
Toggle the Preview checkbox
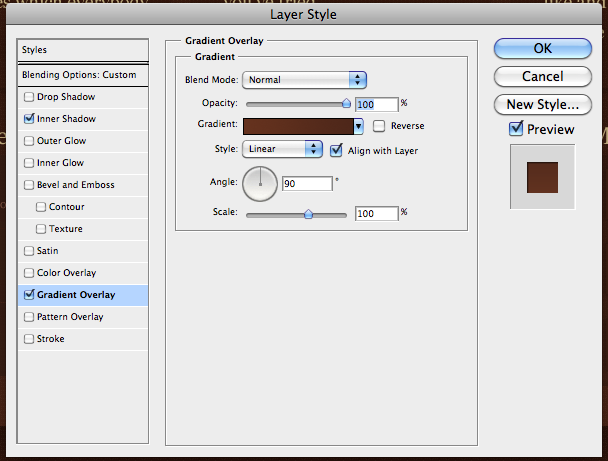(x=516, y=129)
